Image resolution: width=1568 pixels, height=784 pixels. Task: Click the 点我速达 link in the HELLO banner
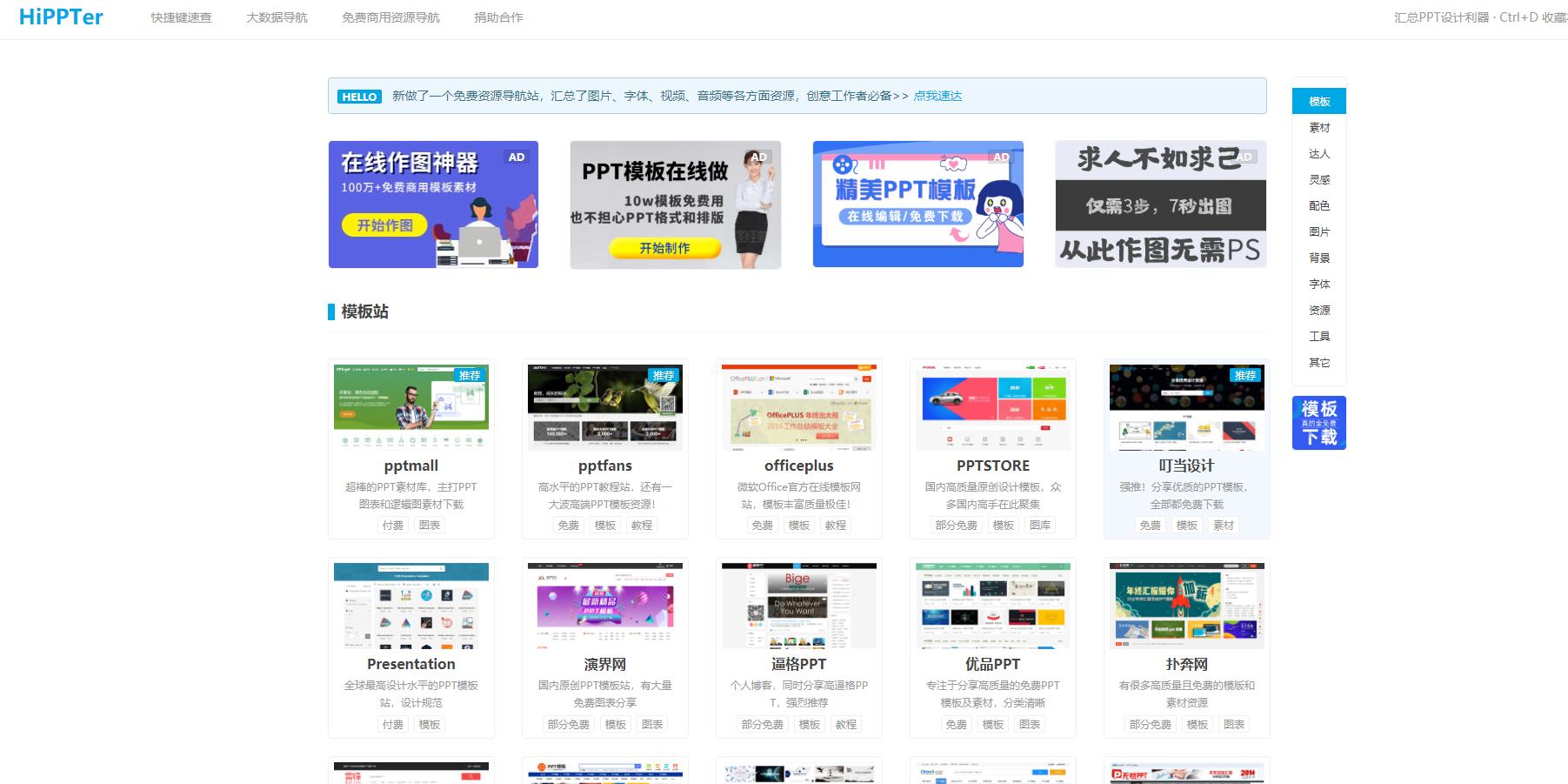coord(939,97)
